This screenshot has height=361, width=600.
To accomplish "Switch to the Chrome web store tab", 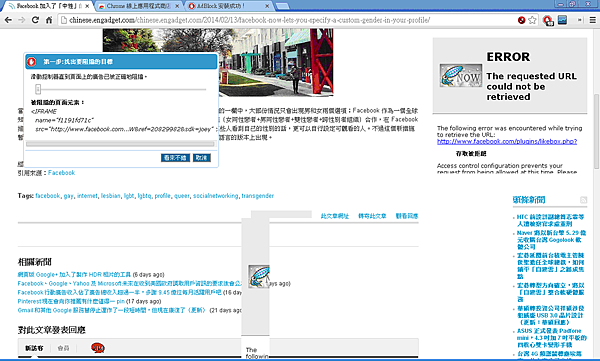I will [x=138, y=6].
